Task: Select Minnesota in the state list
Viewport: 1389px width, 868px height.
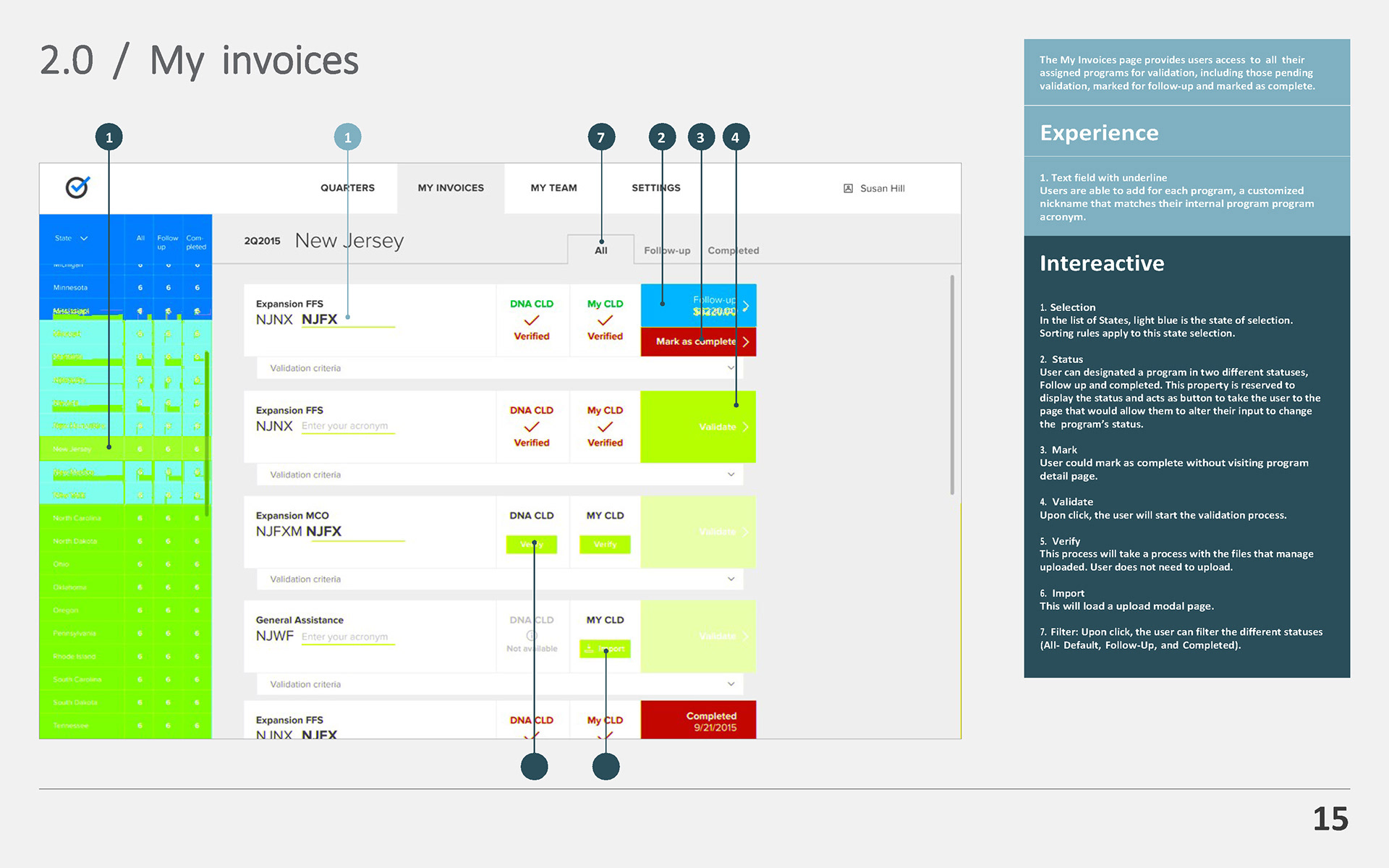Action: [71, 288]
